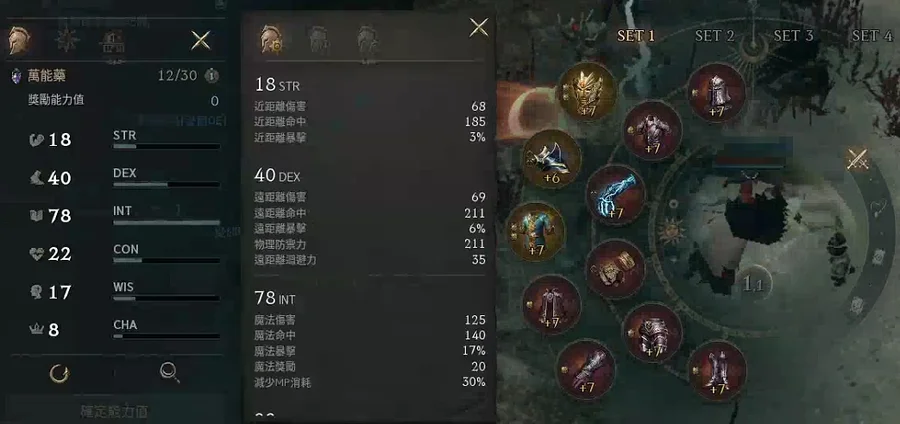Select SET 4 equipment preset
Screen dimensions: 900x424
tap(871, 36)
